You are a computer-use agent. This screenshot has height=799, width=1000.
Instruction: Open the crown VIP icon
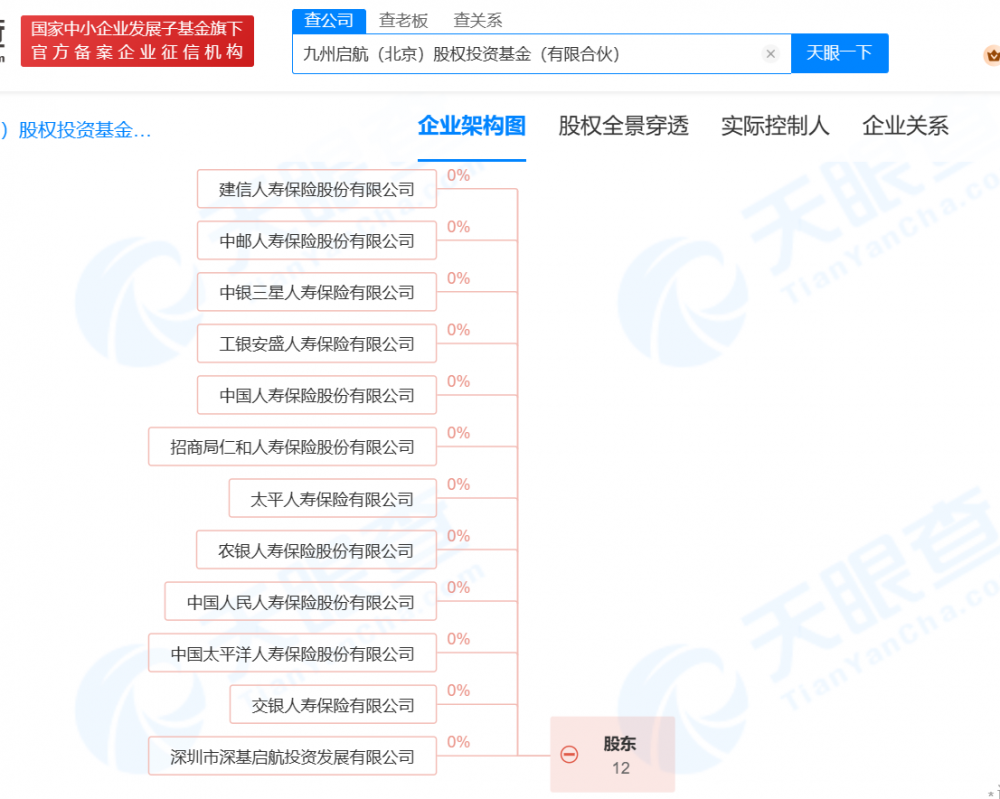pos(992,55)
